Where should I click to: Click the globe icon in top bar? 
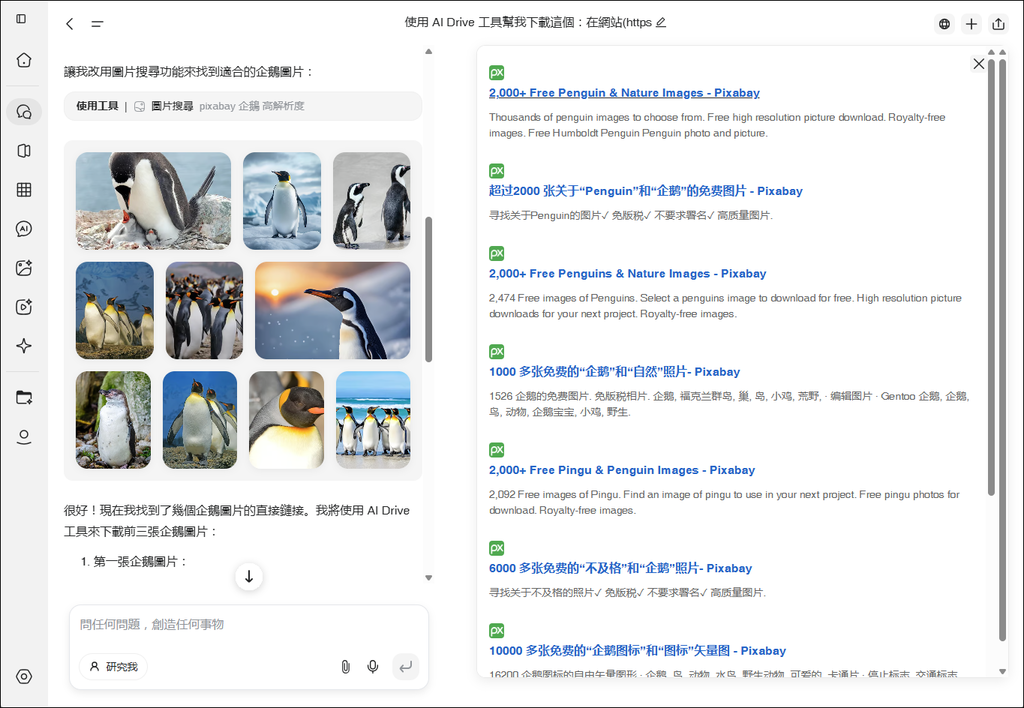(x=944, y=24)
